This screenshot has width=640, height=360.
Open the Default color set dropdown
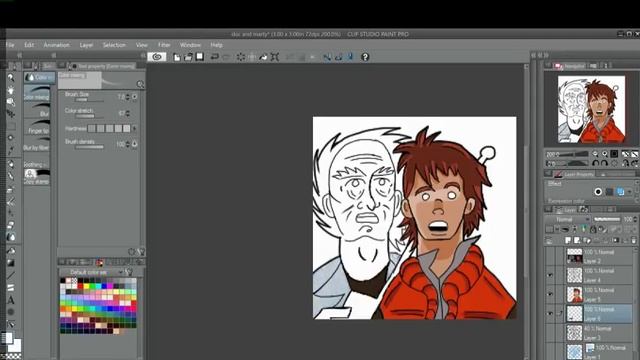pyautogui.click(x=92, y=272)
